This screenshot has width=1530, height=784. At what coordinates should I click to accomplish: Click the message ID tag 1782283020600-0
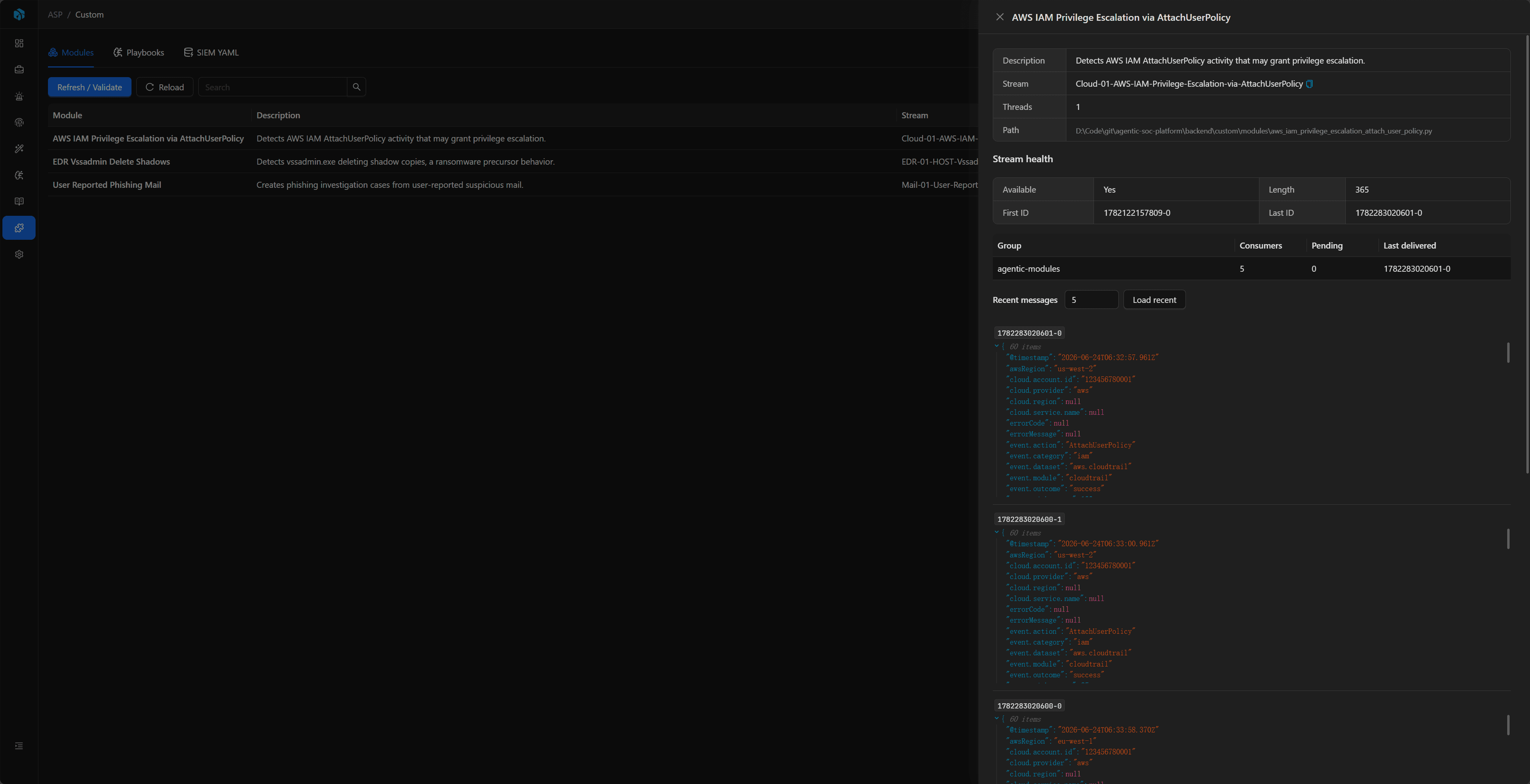point(1029,706)
